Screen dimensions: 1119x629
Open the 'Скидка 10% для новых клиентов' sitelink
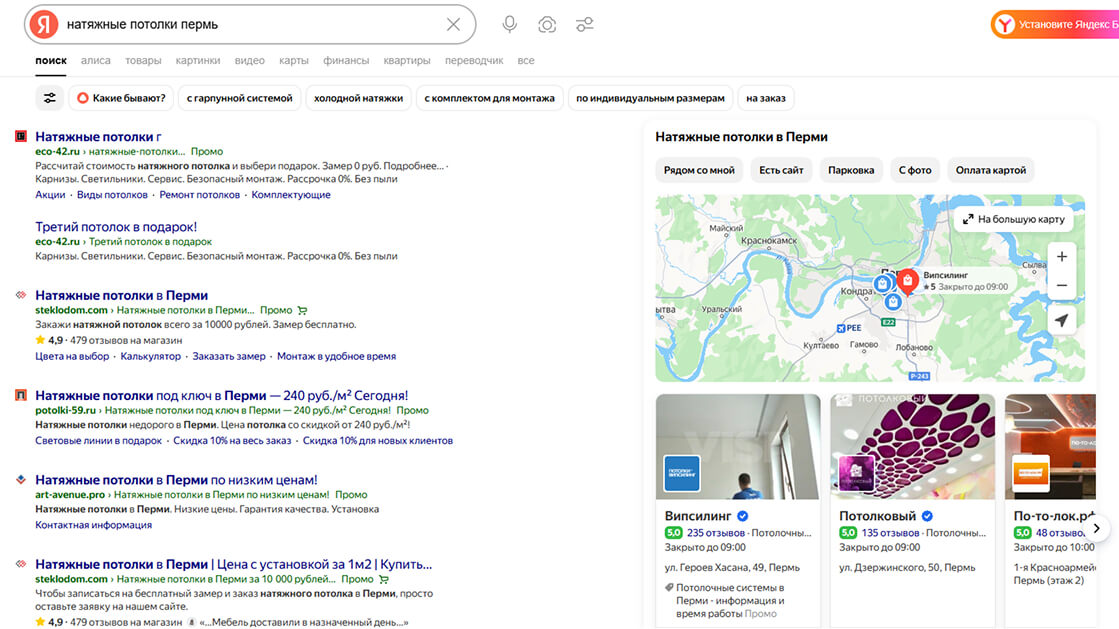click(378, 441)
